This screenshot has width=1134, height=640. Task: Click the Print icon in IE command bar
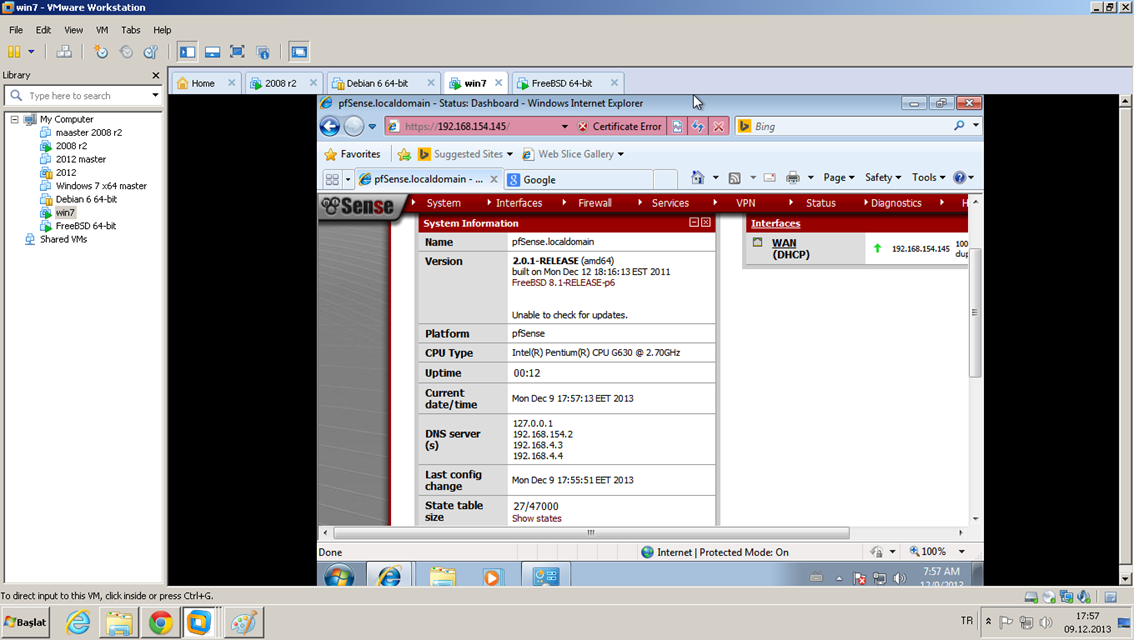(793, 178)
